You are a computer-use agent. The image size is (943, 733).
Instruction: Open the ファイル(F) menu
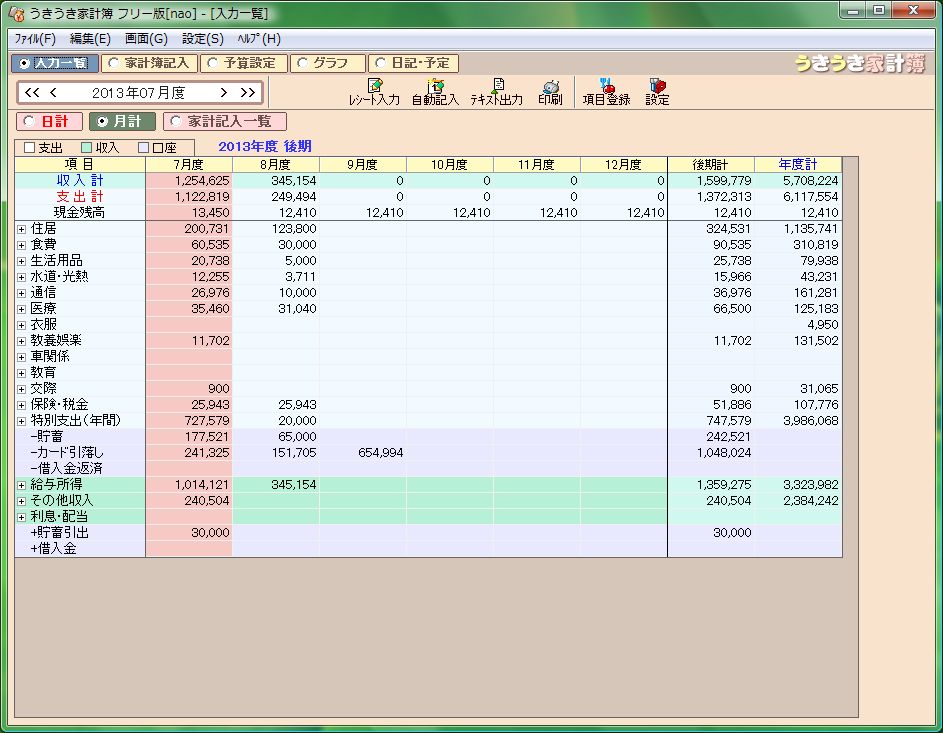pyautogui.click(x=35, y=39)
